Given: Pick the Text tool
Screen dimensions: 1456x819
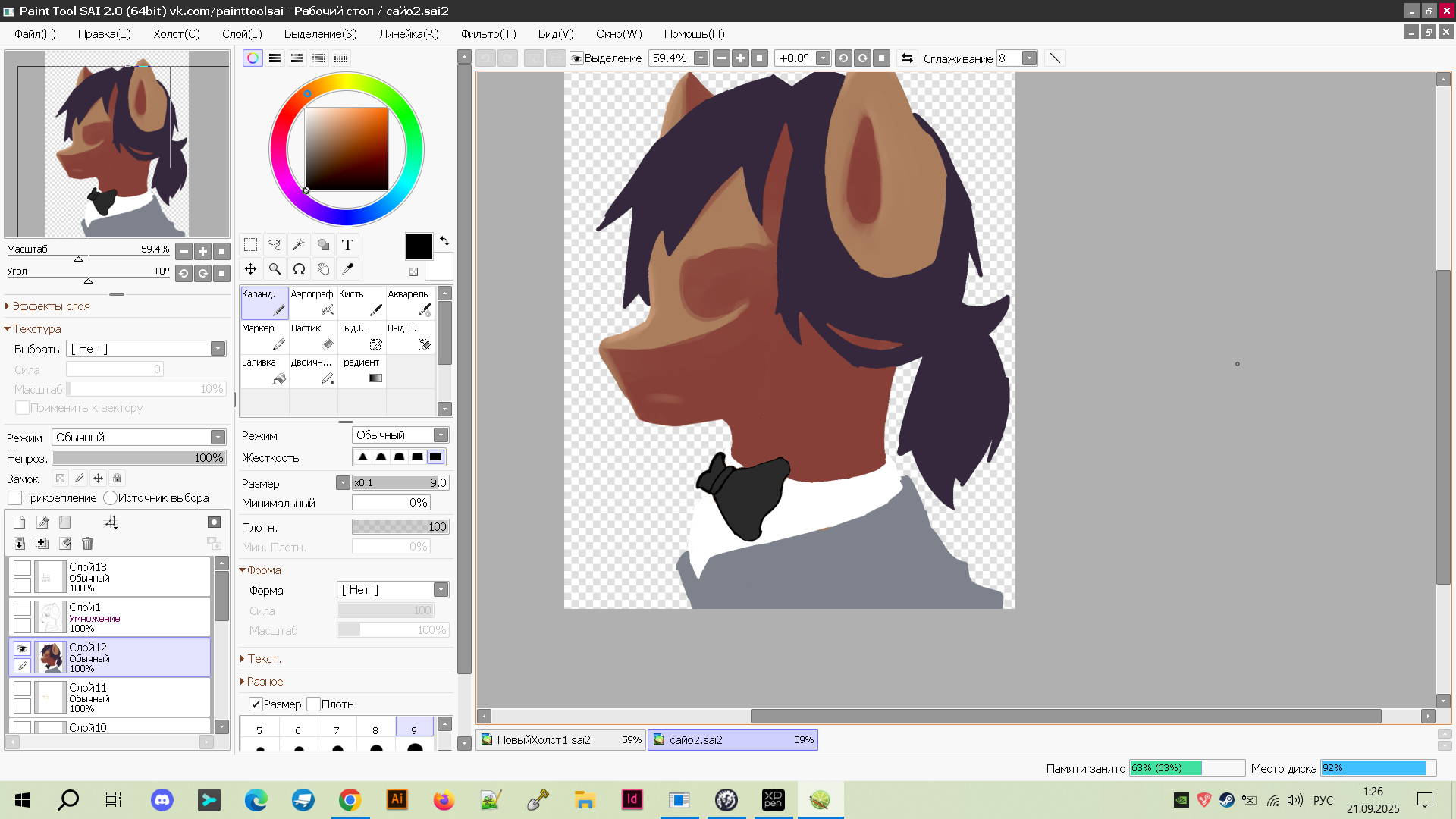Looking at the screenshot, I should 347,245.
